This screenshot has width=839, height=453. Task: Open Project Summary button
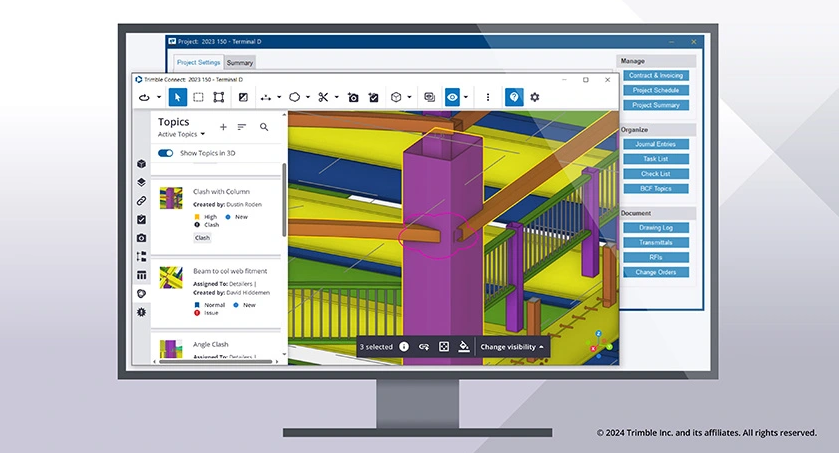point(656,105)
